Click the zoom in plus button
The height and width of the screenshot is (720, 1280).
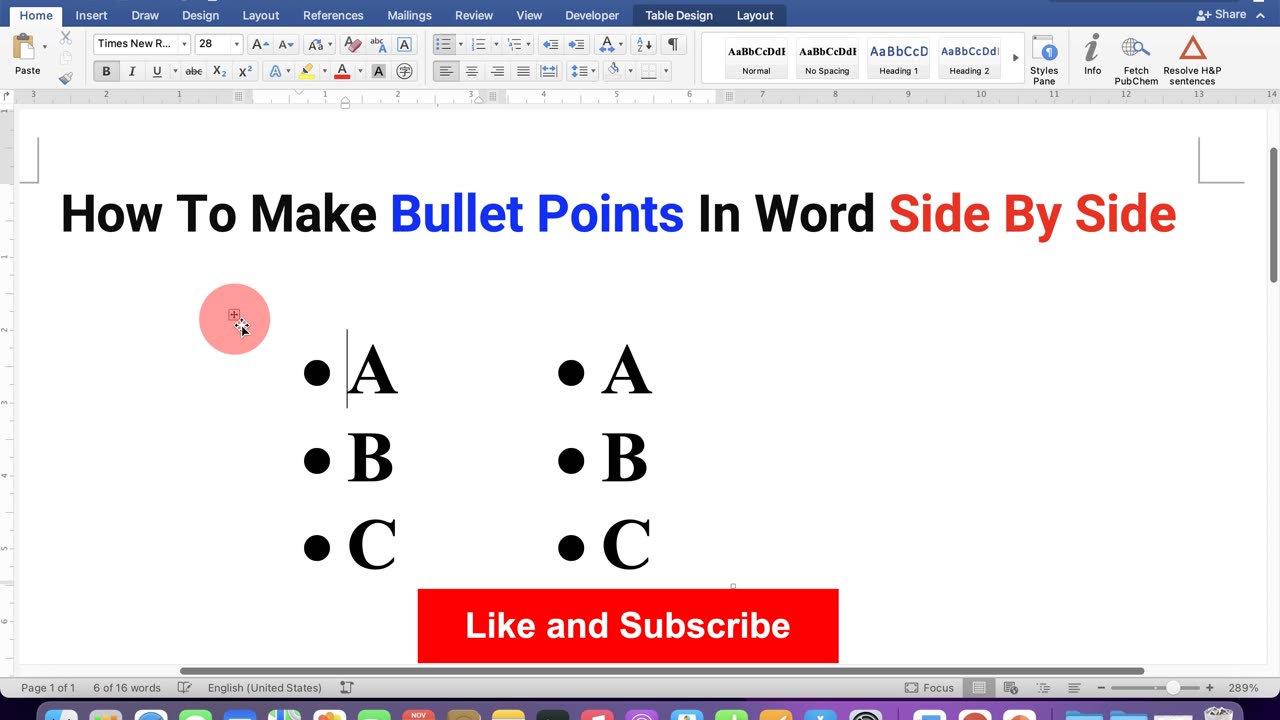(1209, 688)
